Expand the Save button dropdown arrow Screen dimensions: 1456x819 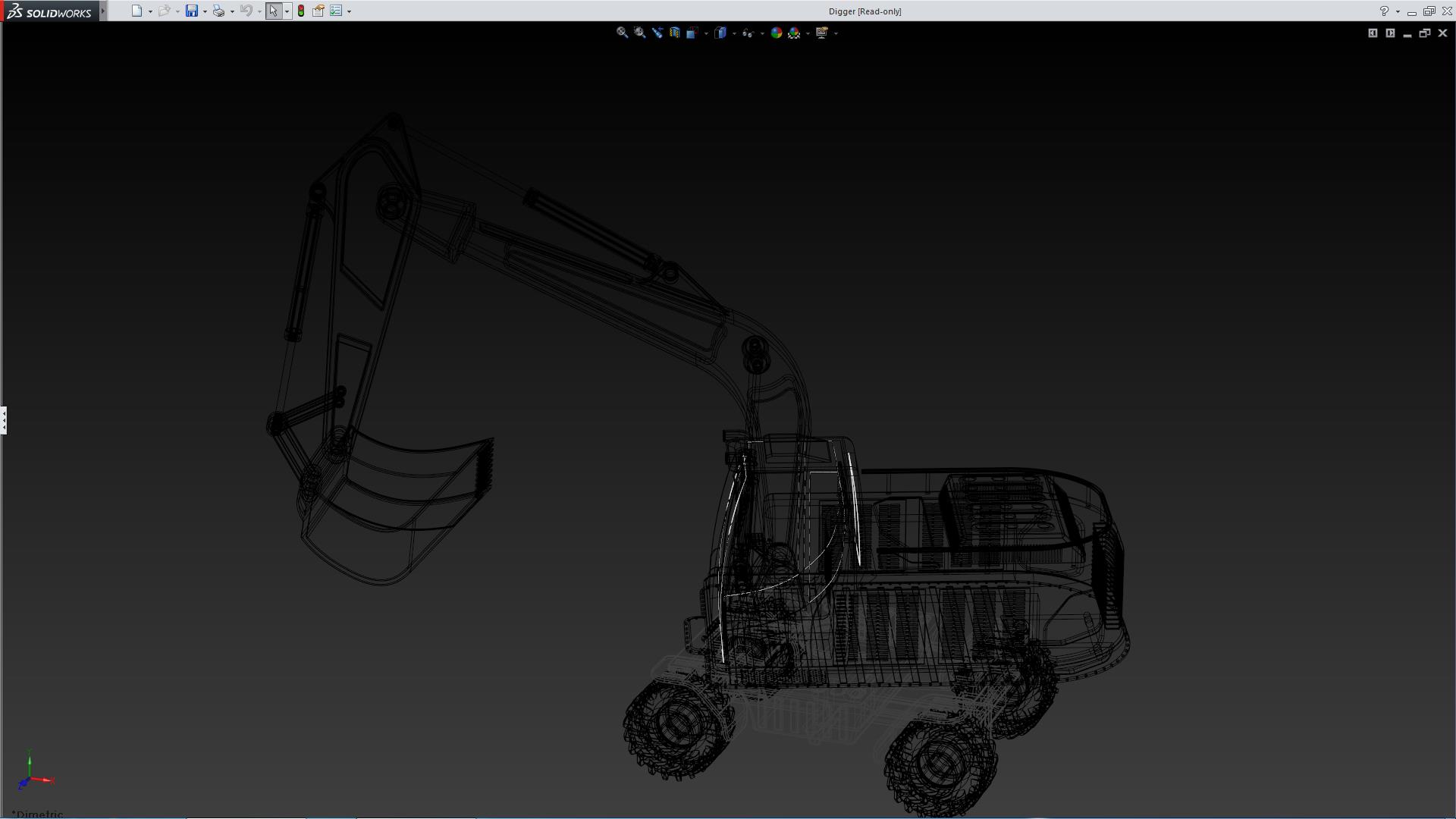(x=205, y=11)
